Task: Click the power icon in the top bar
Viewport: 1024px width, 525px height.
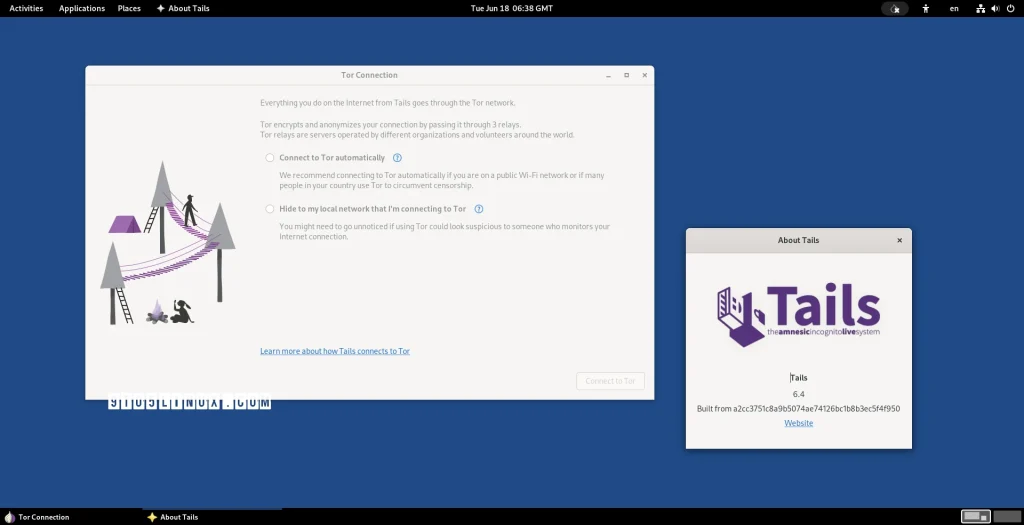Action: (x=1010, y=8)
